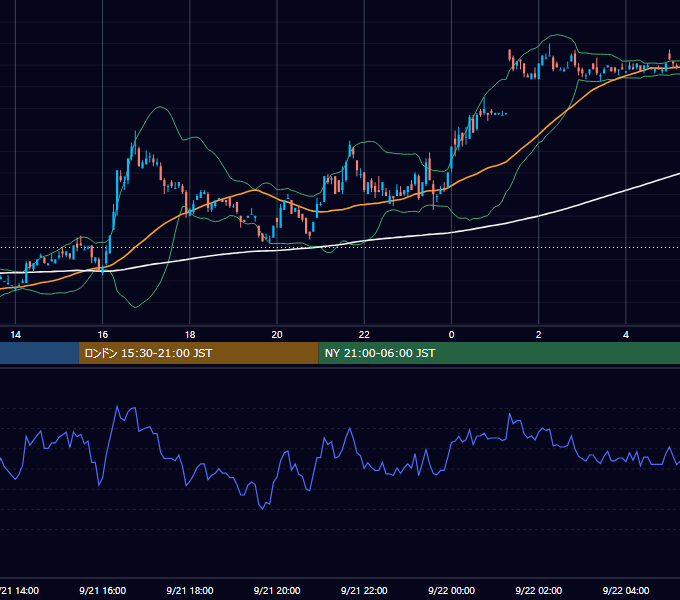Click the 9/21 18:00 date label
The image size is (680, 600).
pyautogui.click(x=190, y=590)
